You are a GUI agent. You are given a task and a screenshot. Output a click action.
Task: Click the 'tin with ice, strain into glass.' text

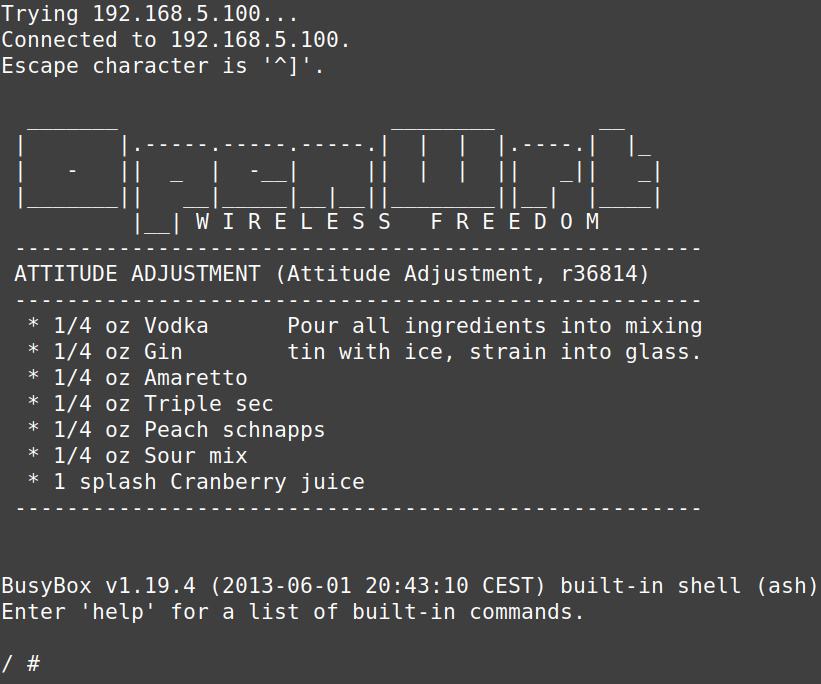(x=494, y=352)
